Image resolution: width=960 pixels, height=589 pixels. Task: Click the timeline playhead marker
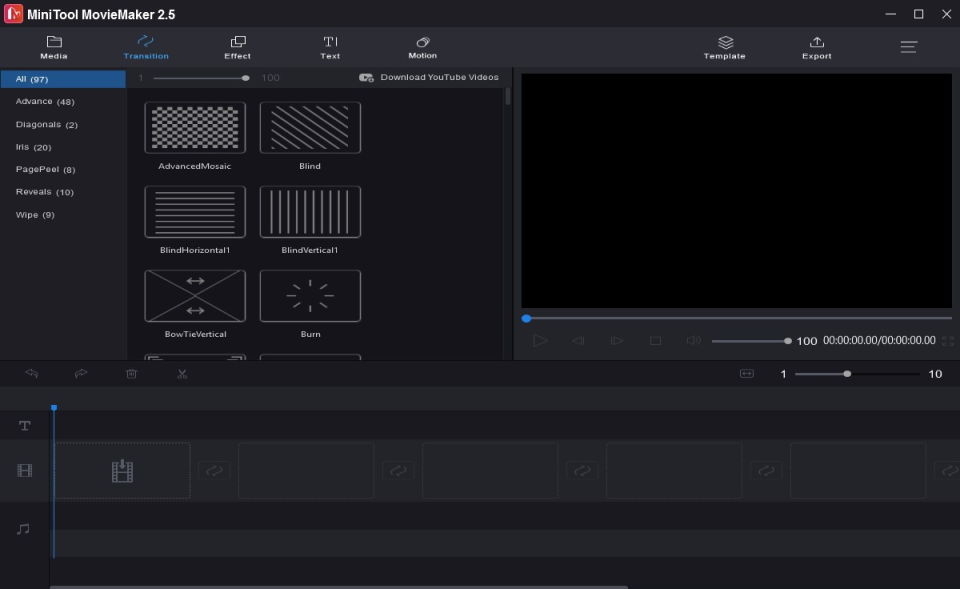pyautogui.click(x=54, y=407)
